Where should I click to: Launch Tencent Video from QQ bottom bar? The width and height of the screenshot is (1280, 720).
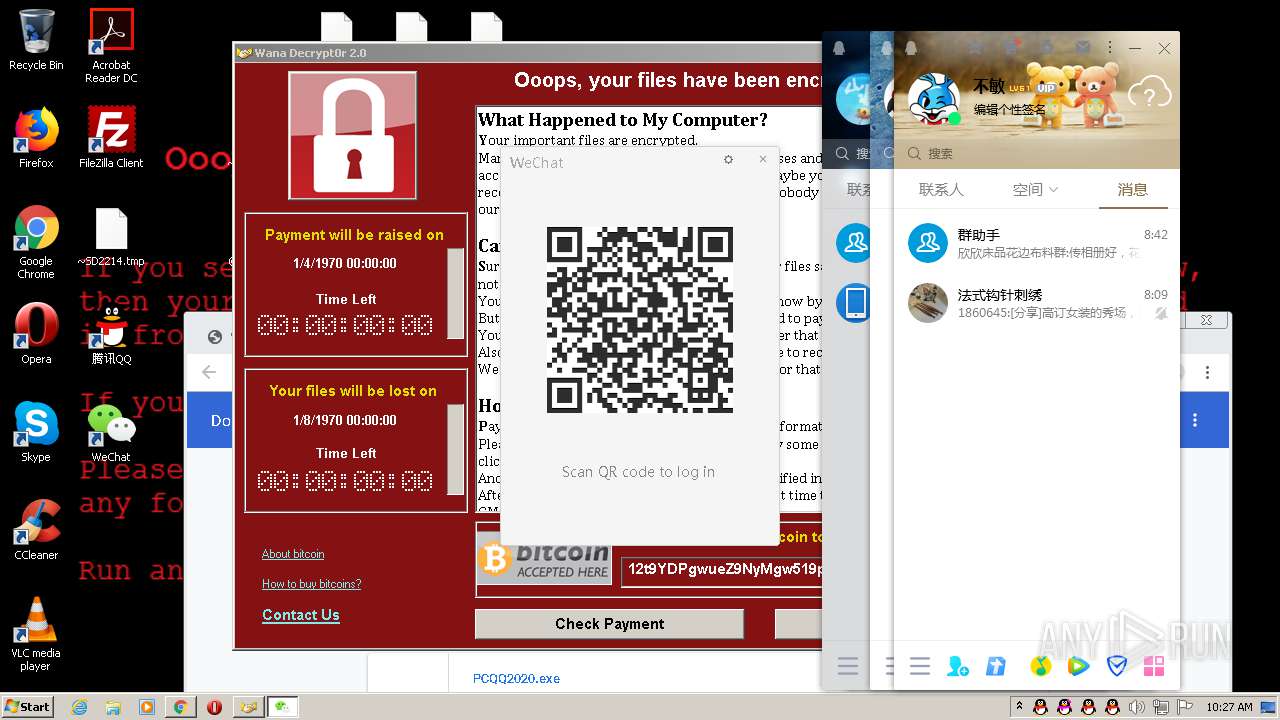[x=1078, y=666]
